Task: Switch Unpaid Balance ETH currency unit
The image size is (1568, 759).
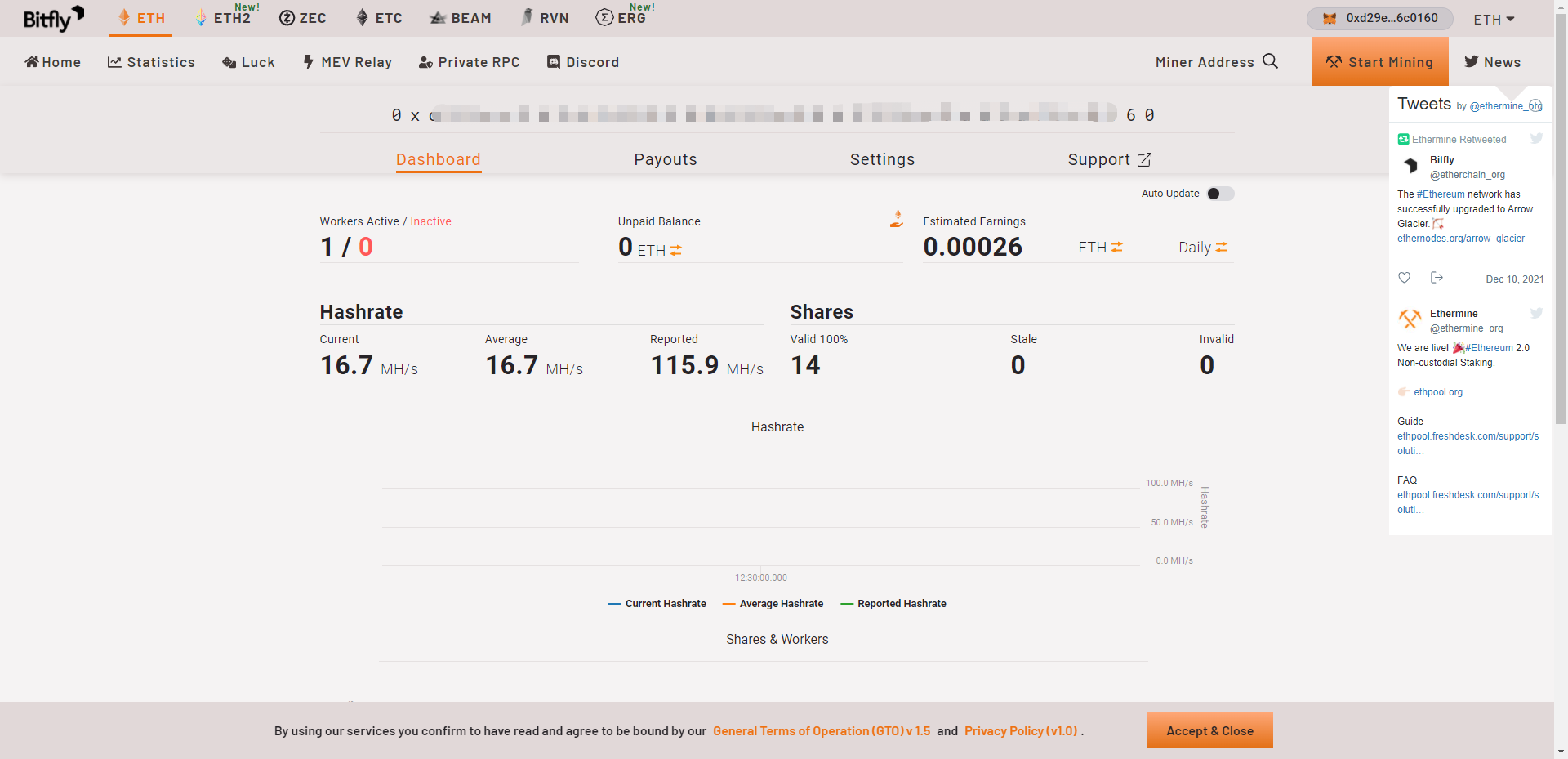Action: click(x=660, y=250)
